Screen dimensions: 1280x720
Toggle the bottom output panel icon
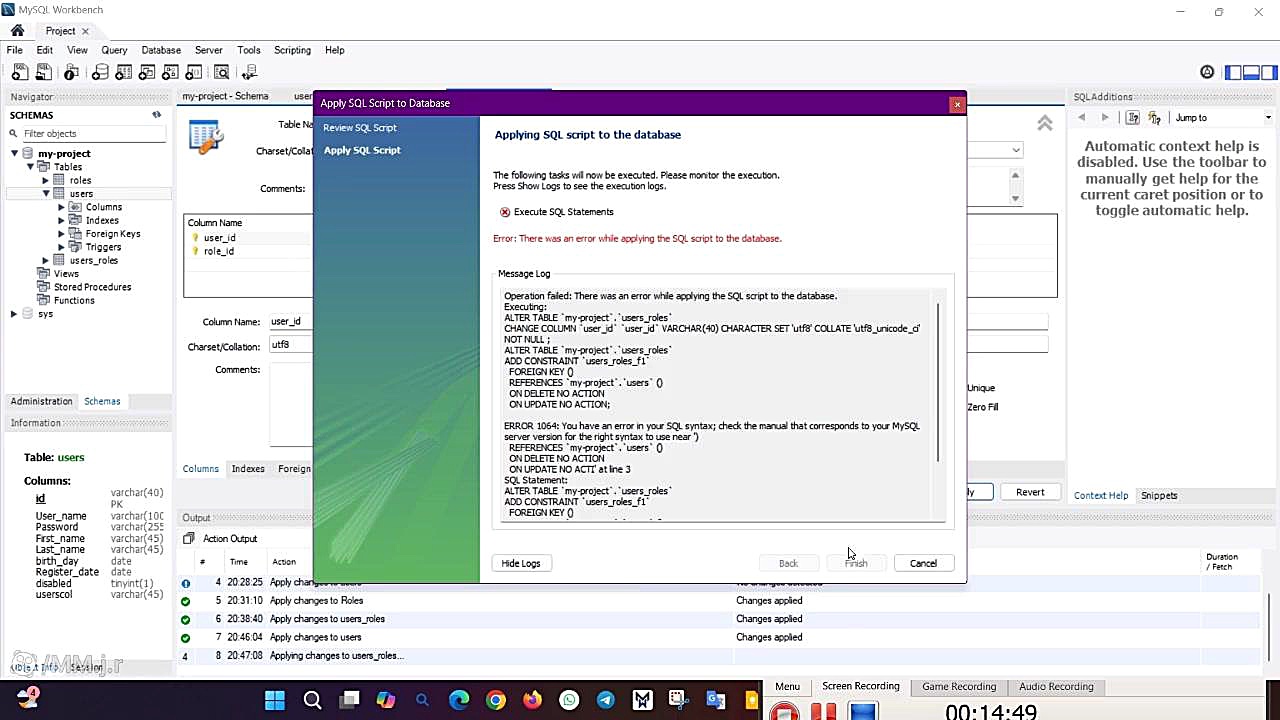1251,72
